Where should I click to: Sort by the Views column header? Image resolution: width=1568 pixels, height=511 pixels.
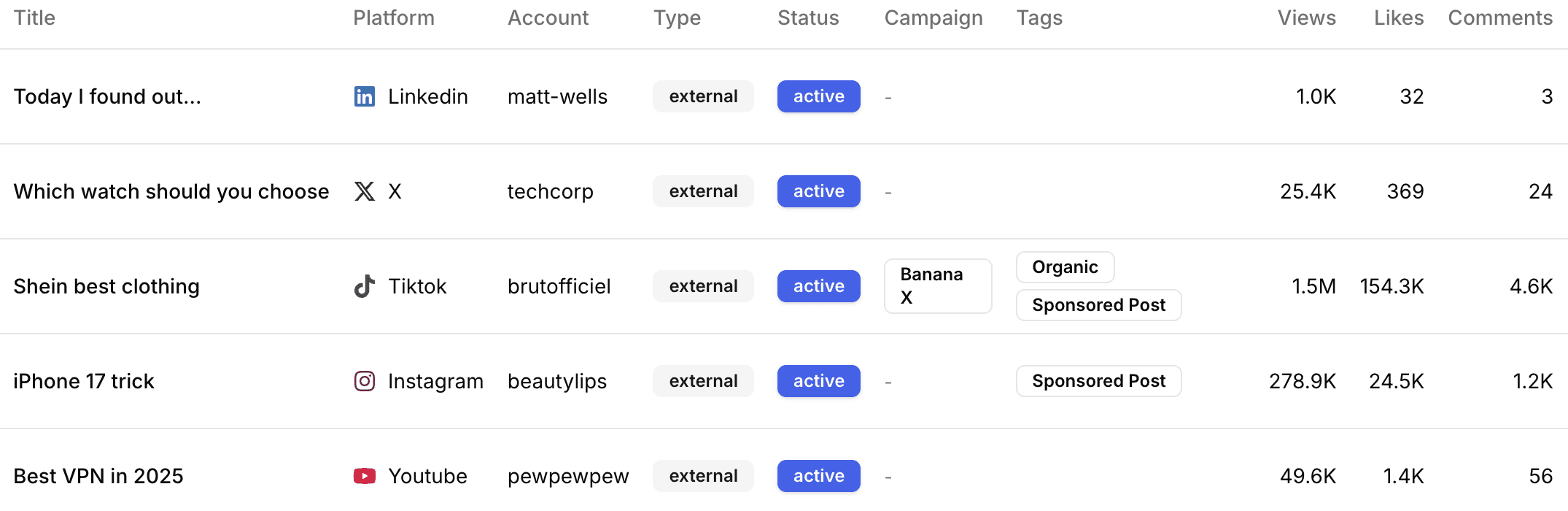click(1306, 18)
